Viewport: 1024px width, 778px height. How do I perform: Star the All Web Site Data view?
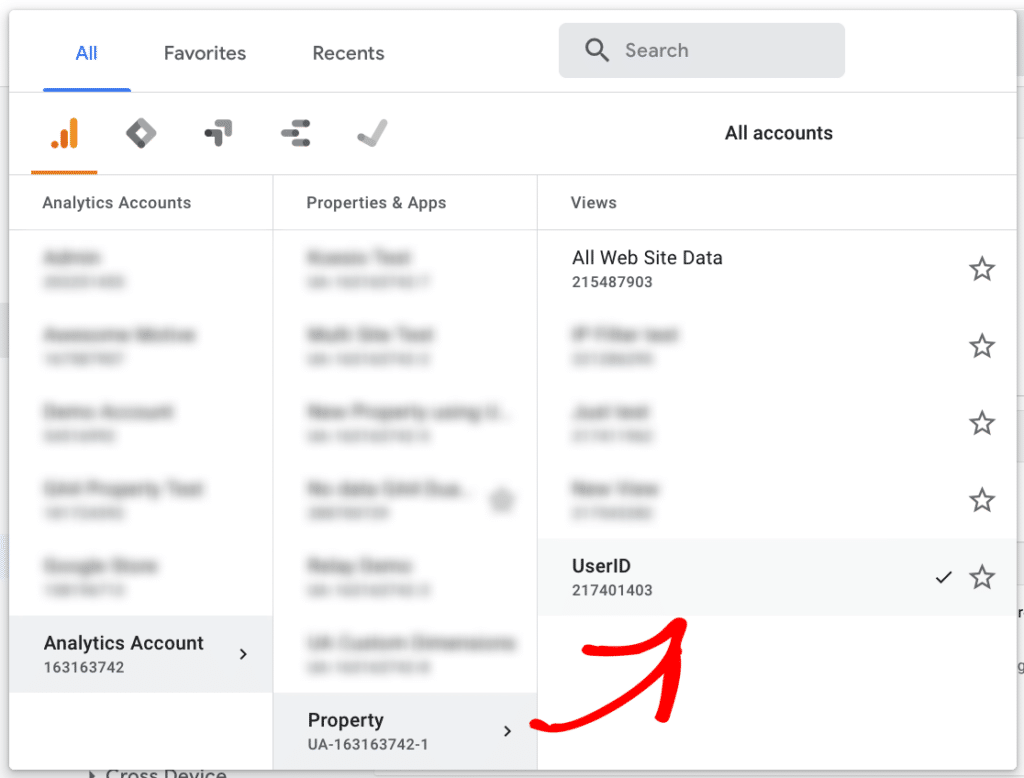click(x=981, y=268)
